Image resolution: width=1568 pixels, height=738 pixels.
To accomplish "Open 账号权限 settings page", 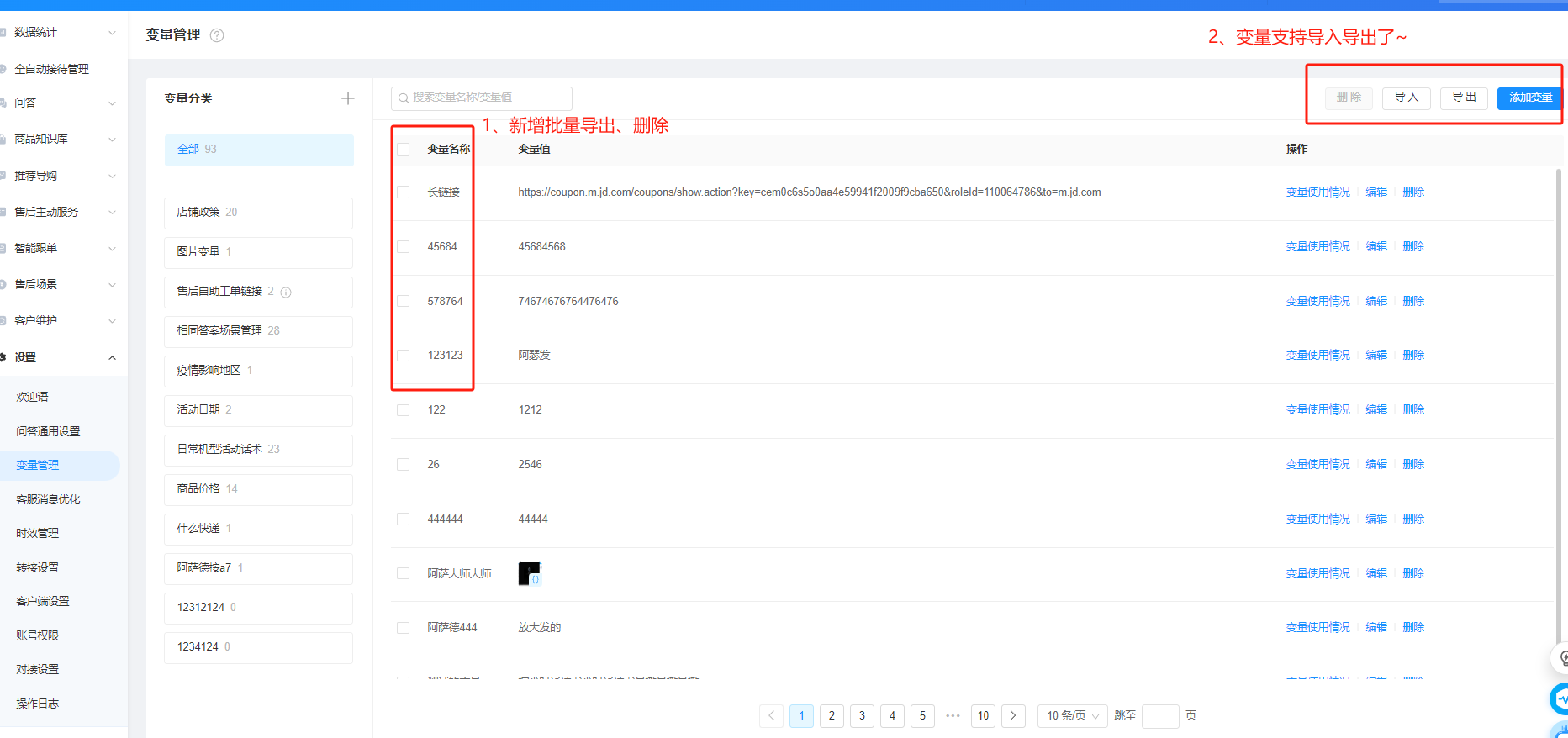I will [37, 635].
